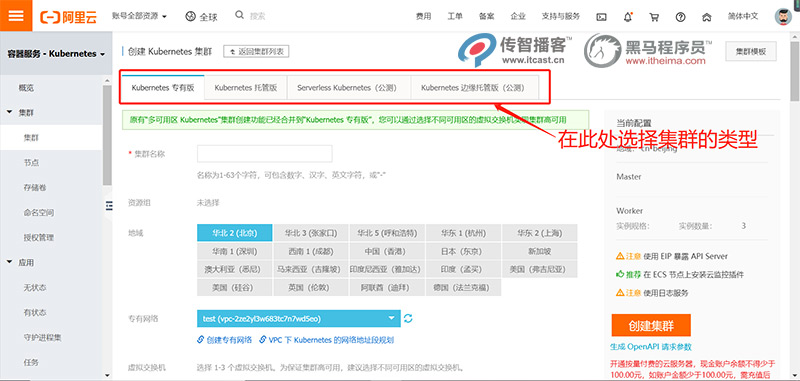The width and height of the screenshot is (800, 381).
Task: Click the search magnifier icon
Action: [x=239, y=15]
